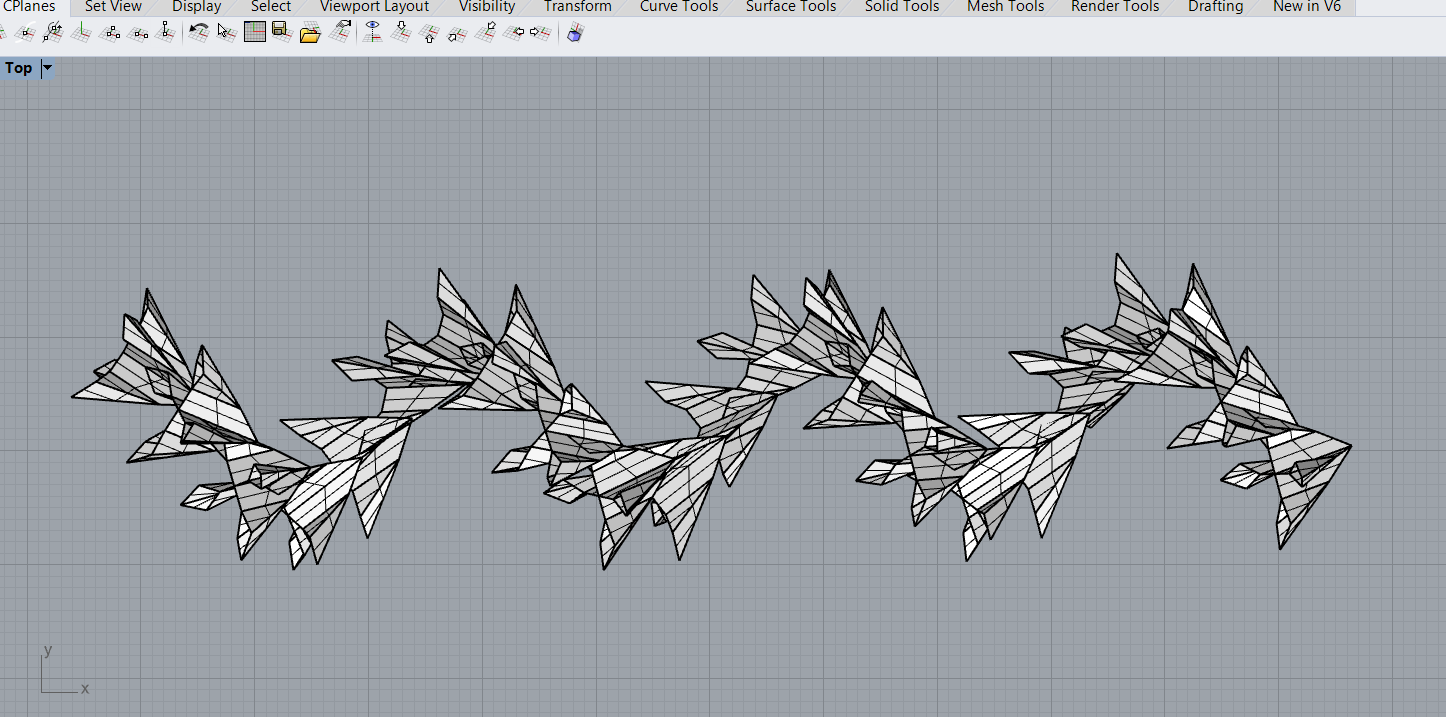Switch to the Display tab

coord(196,7)
